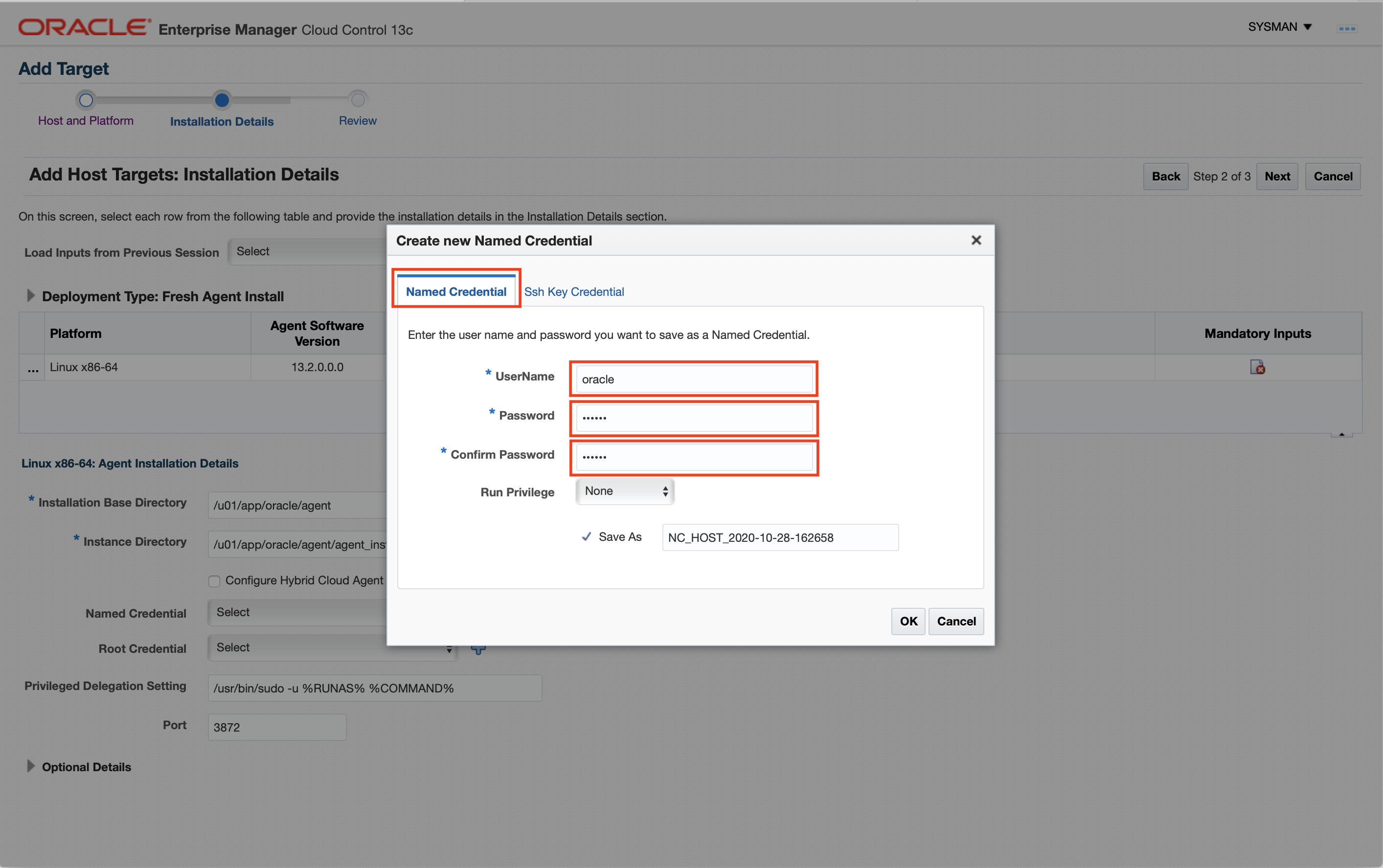Cancel the Named Credential dialog

(x=956, y=621)
